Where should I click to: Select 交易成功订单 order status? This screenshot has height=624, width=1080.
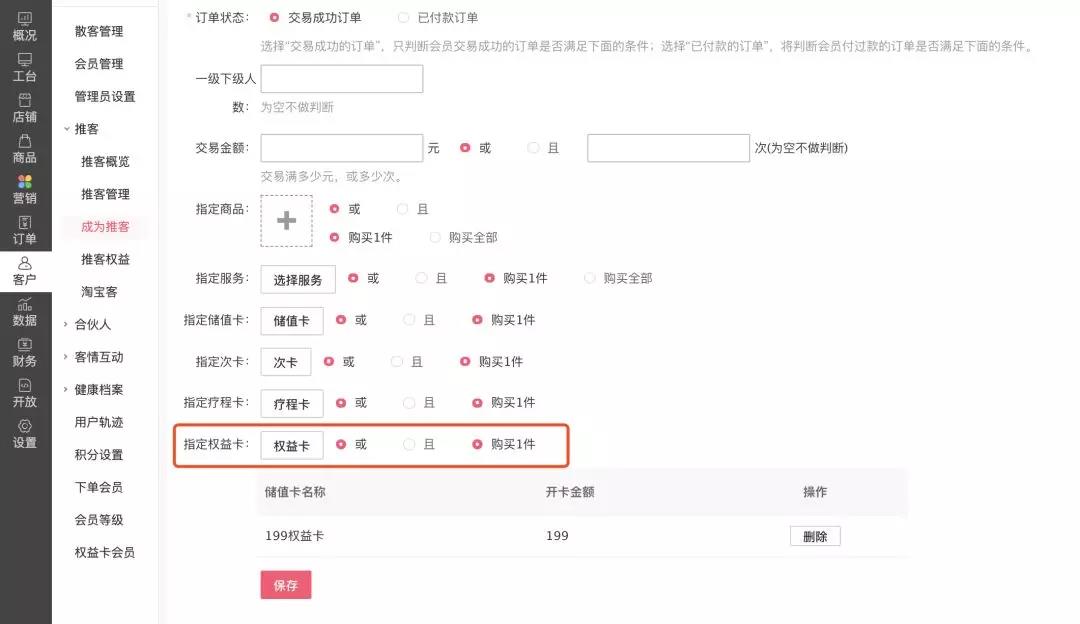[274, 17]
